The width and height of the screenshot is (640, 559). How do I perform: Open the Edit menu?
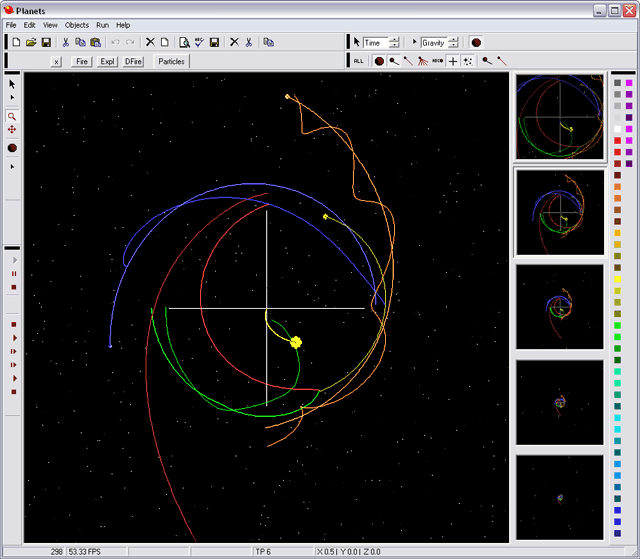coord(29,25)
